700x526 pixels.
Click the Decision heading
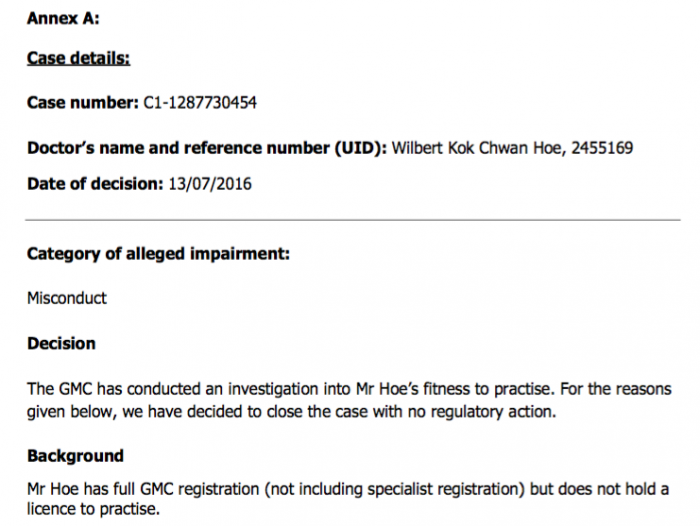pos(61,343)
